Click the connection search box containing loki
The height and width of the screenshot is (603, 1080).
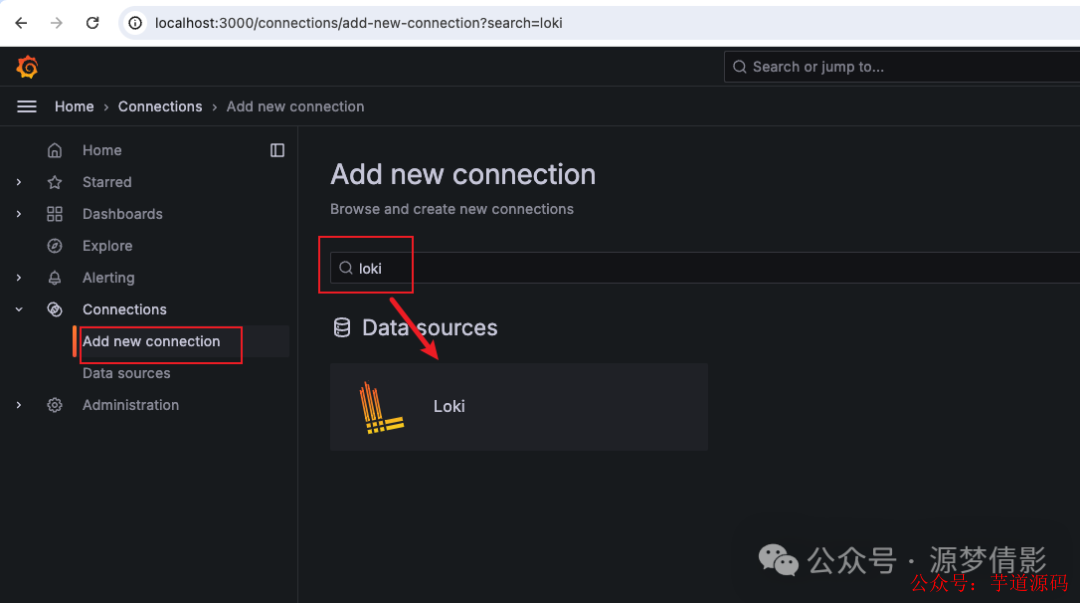[x=705, y=268]
